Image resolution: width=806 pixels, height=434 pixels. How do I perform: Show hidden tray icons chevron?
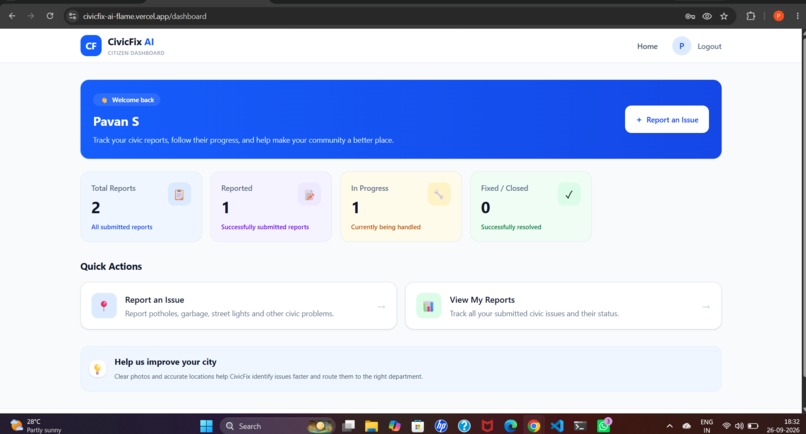[x=669, y=426]
